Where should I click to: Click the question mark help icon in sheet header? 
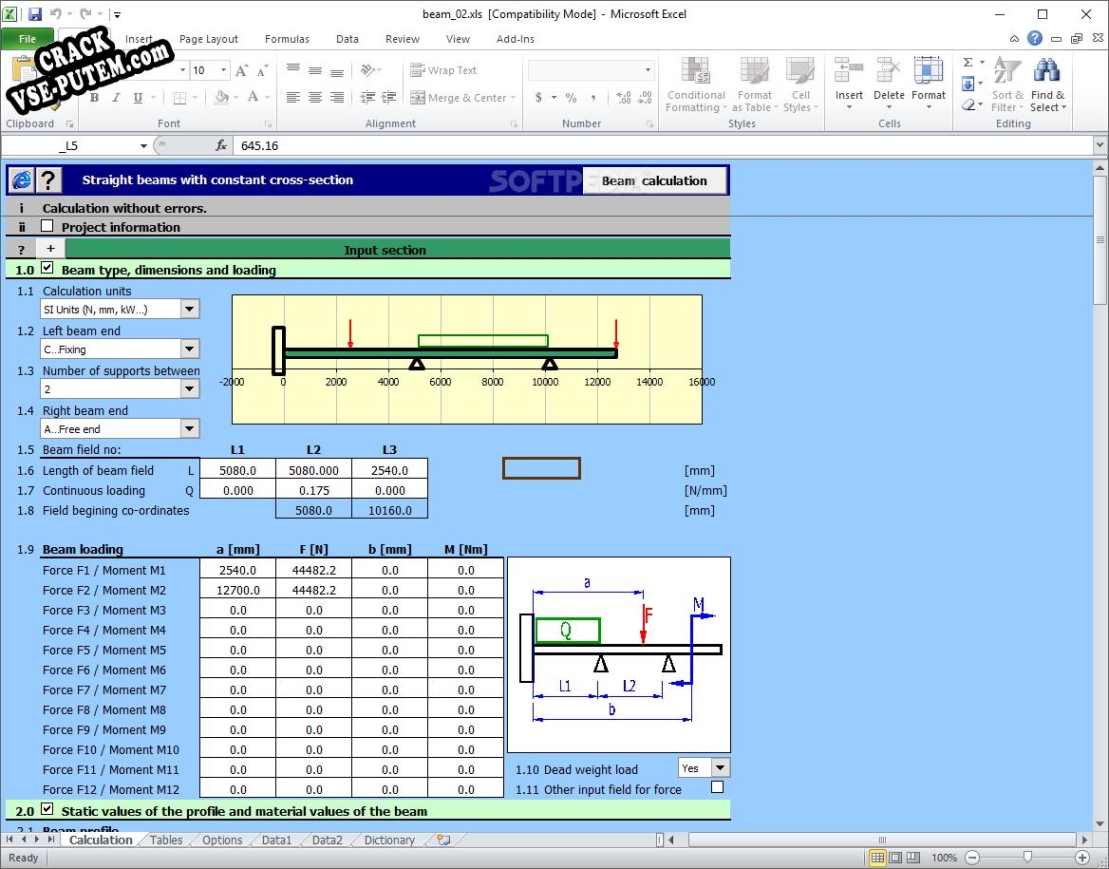coord(48,180)
